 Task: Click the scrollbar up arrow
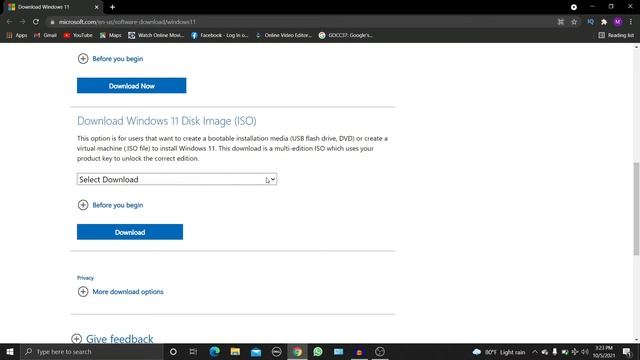pos(636,48)
